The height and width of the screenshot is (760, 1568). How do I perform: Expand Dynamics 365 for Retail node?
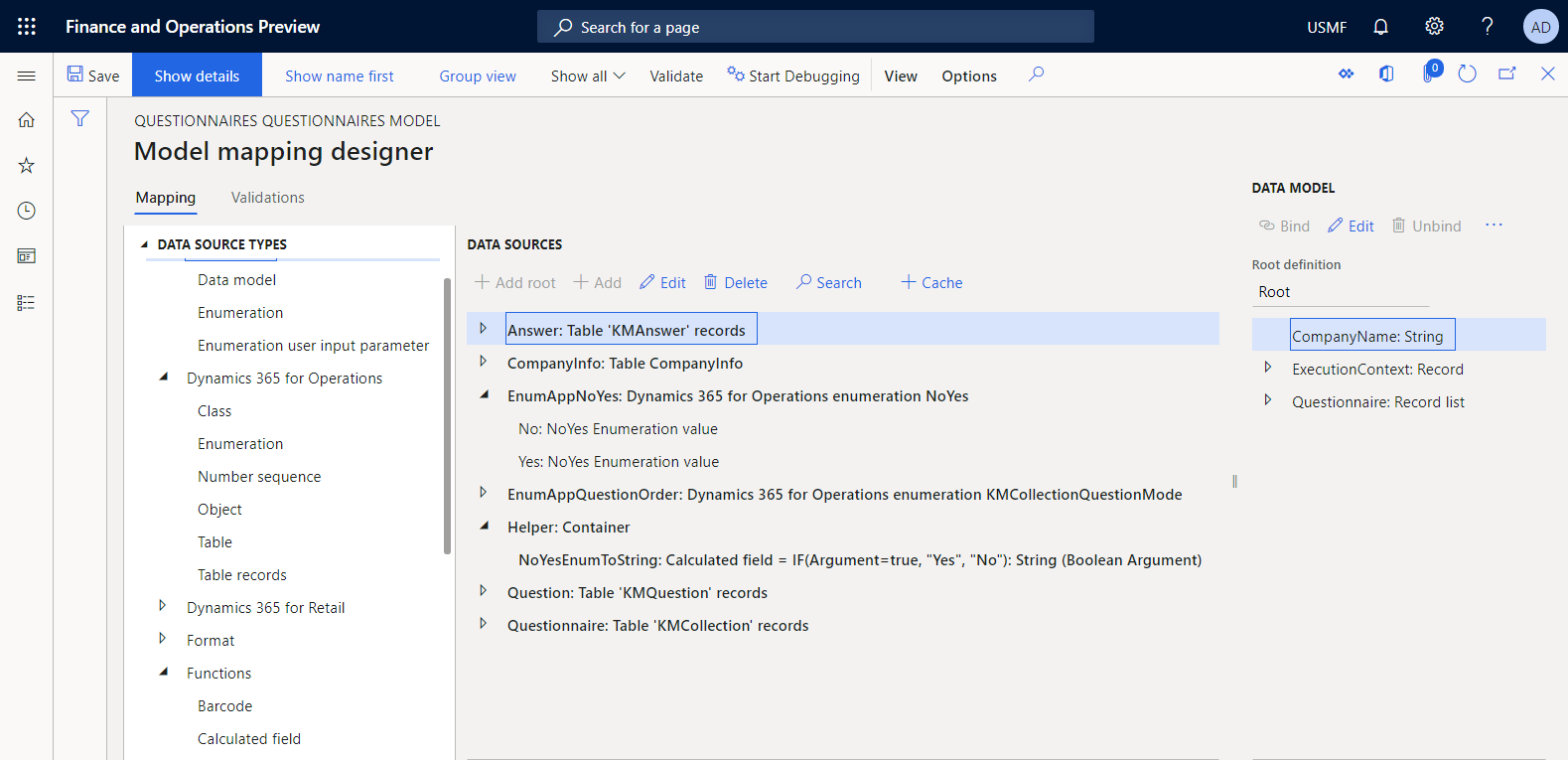click(x=164, y=607)
